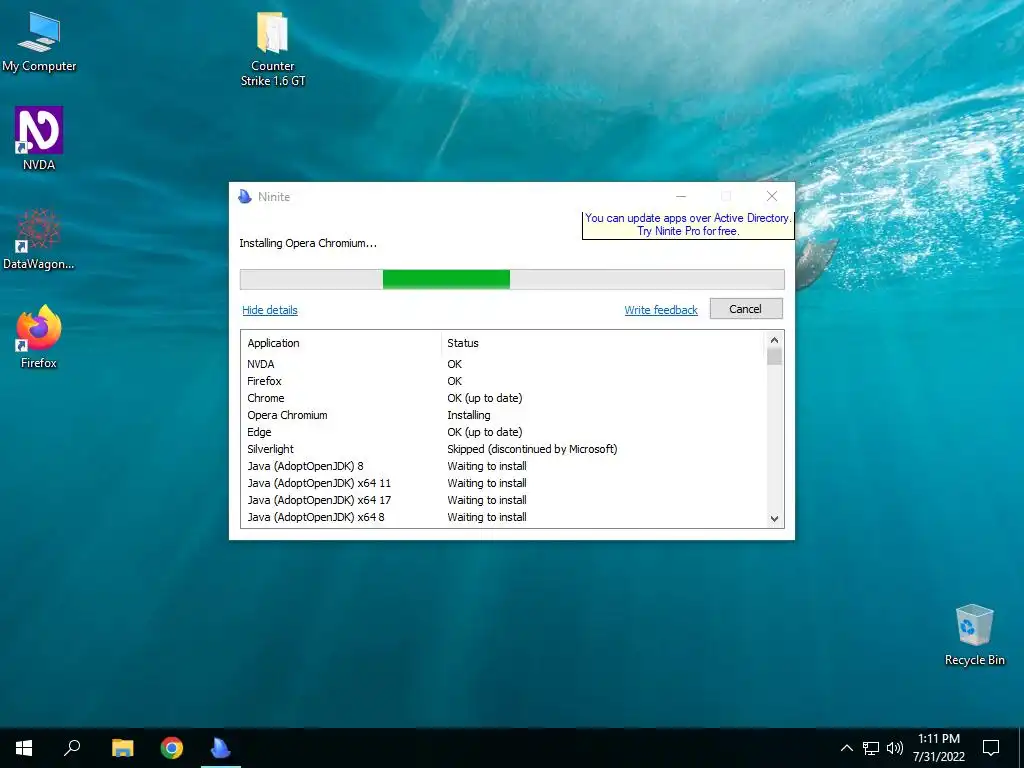Select the Opera Chromium row

[503, 415]
